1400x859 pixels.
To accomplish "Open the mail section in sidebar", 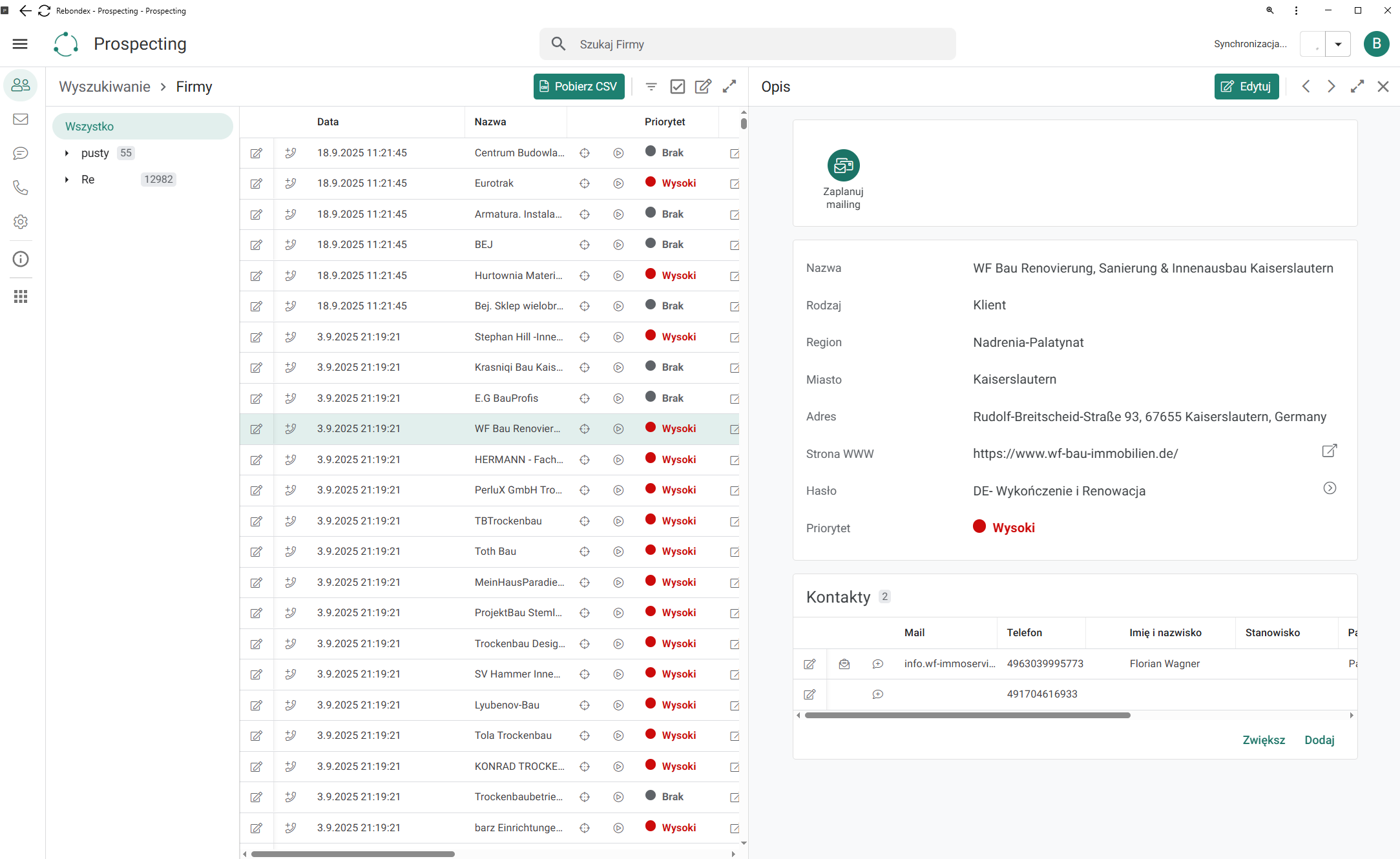I will coord(21,119).
